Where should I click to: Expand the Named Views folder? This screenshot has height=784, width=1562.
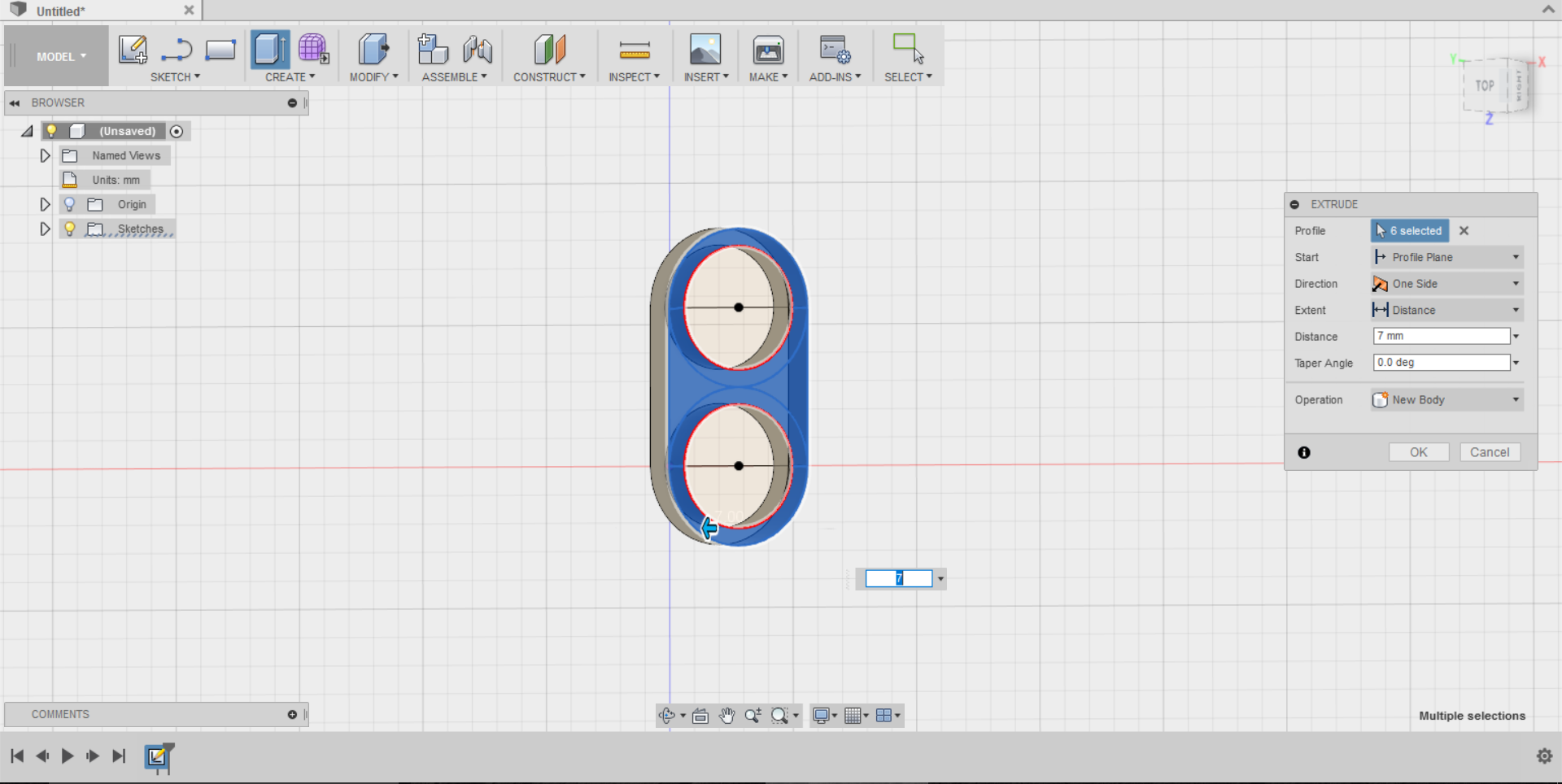pyautogui.click(x=45, y=155)
